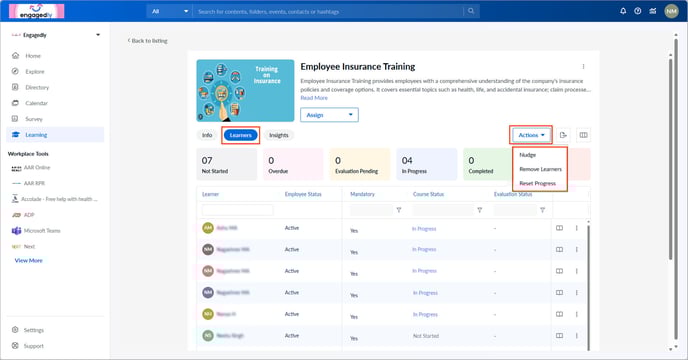Select the Learners tab
Image resolution: width=688 pixels, height=360 pixels.
click(x=240, y=135)
